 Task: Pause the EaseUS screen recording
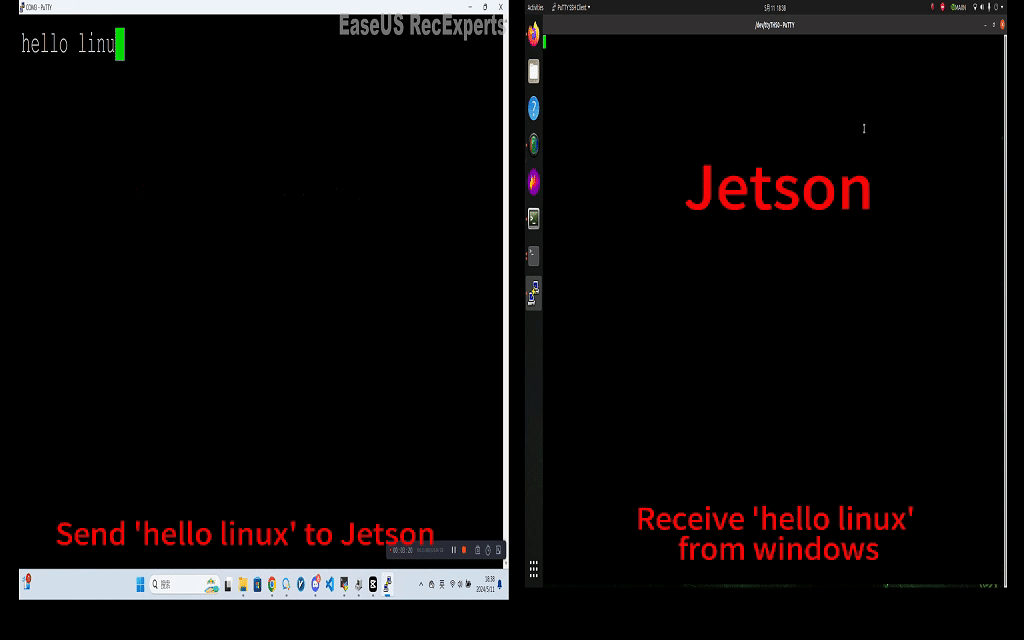(x=453, y=550)
